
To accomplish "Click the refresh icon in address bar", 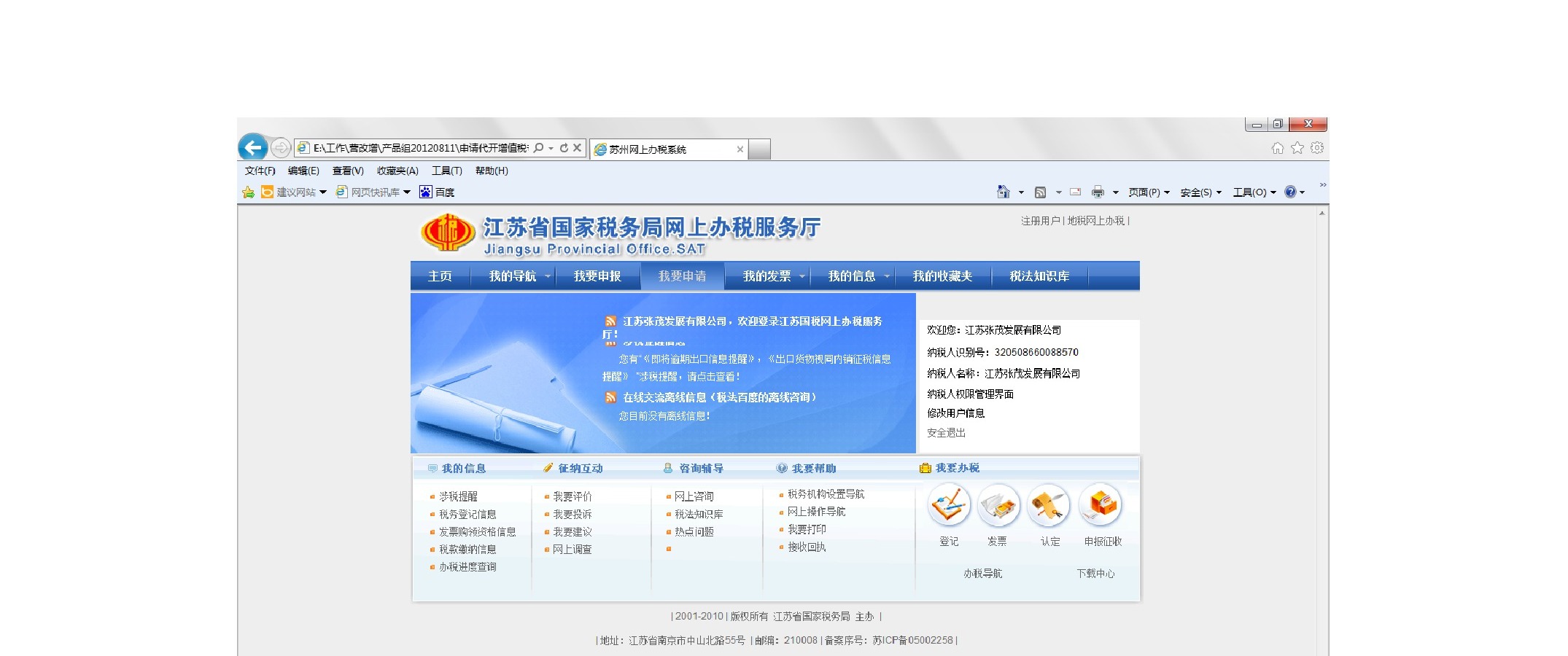I will pyautogui.click(x=564, y=148).
